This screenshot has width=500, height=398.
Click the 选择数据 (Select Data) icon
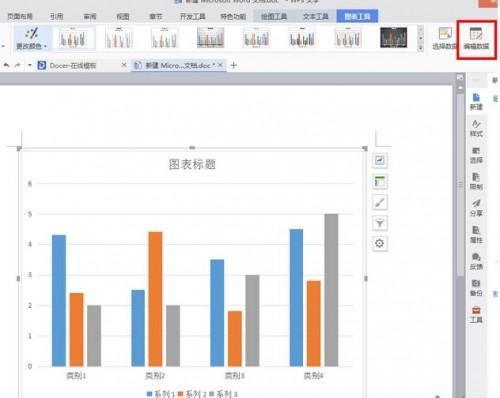[444, 39]
